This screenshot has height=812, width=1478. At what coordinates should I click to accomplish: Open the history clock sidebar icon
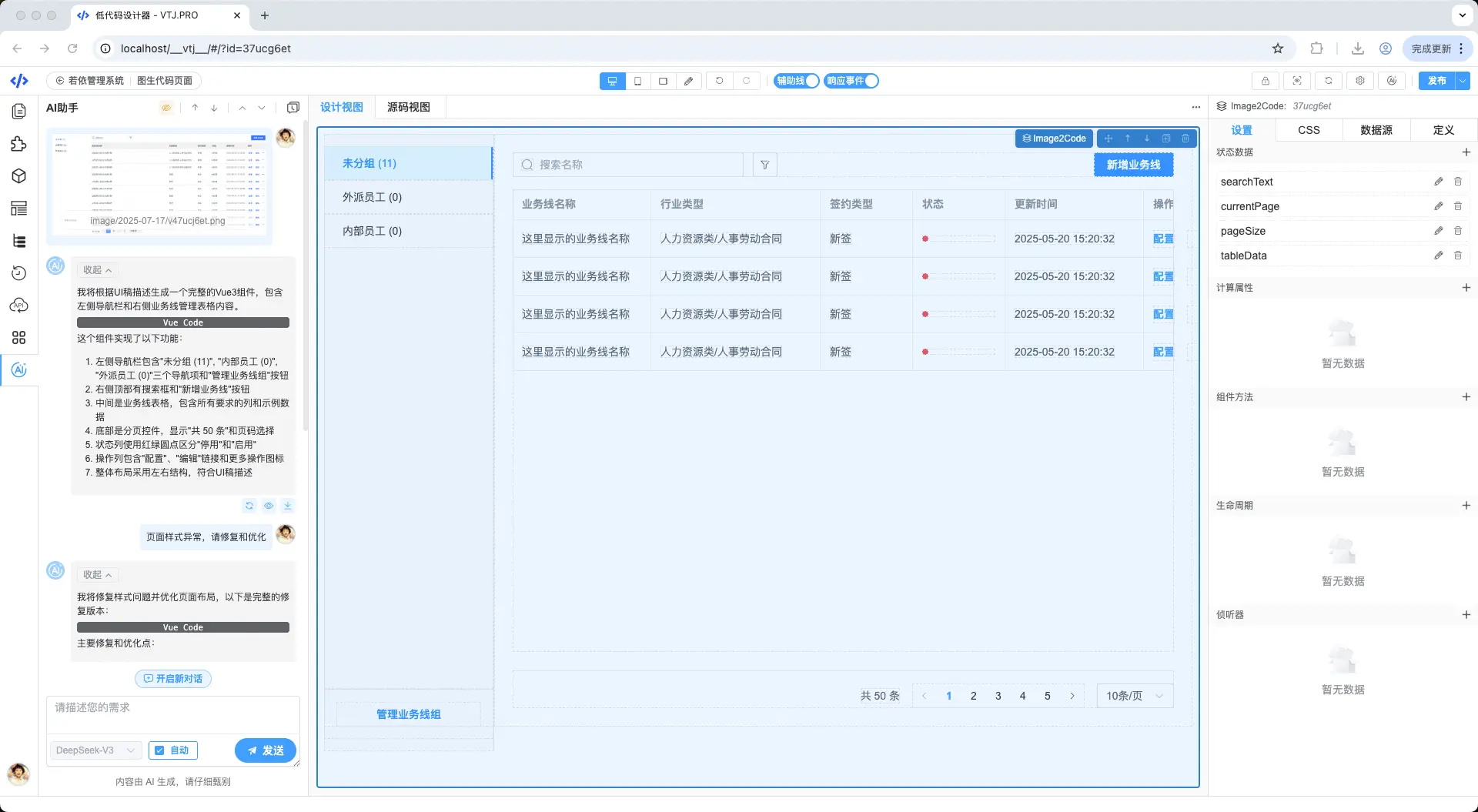[x=19, y=273]
